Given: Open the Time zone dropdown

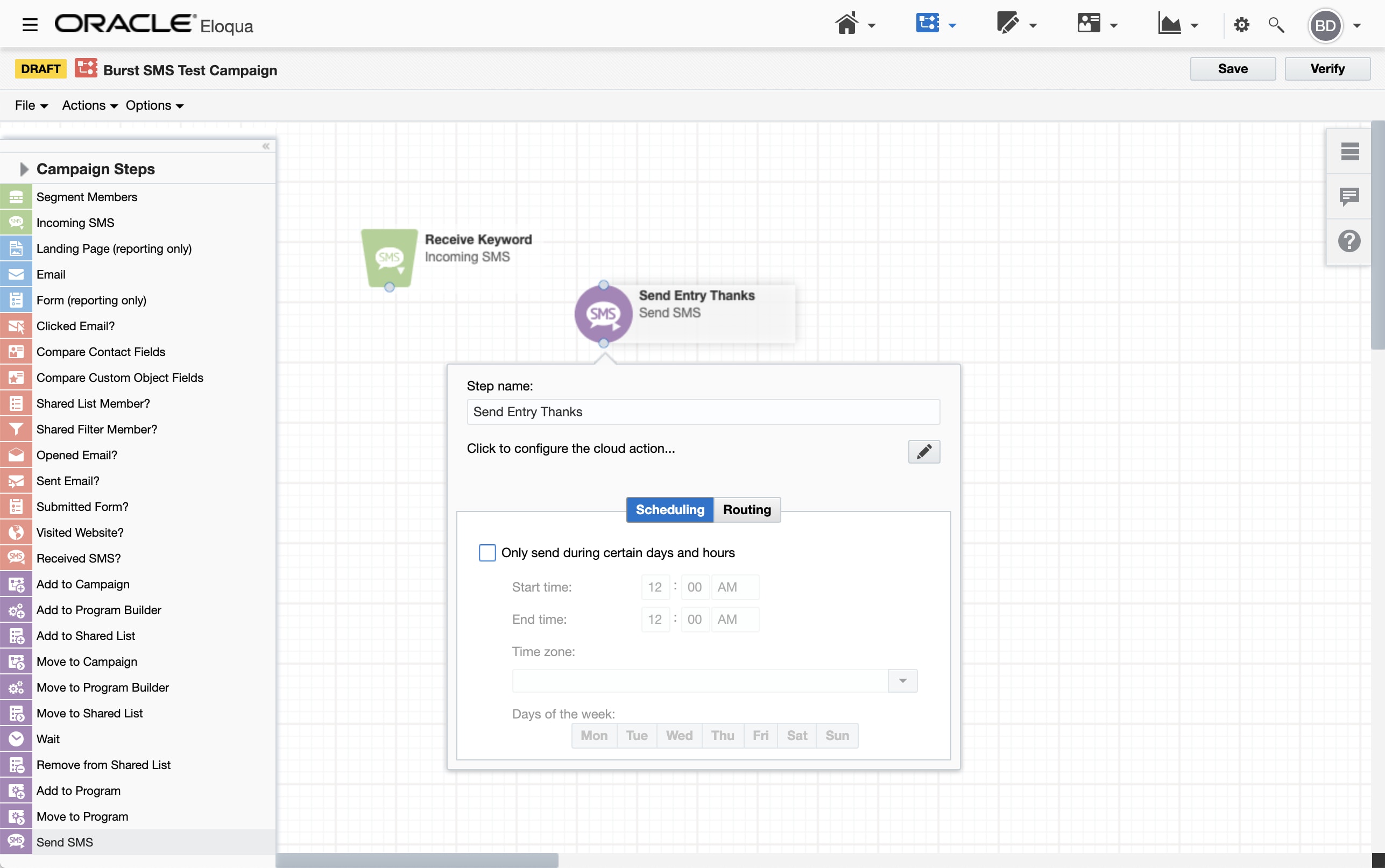Looking at the screenshot, I should 902,681.
